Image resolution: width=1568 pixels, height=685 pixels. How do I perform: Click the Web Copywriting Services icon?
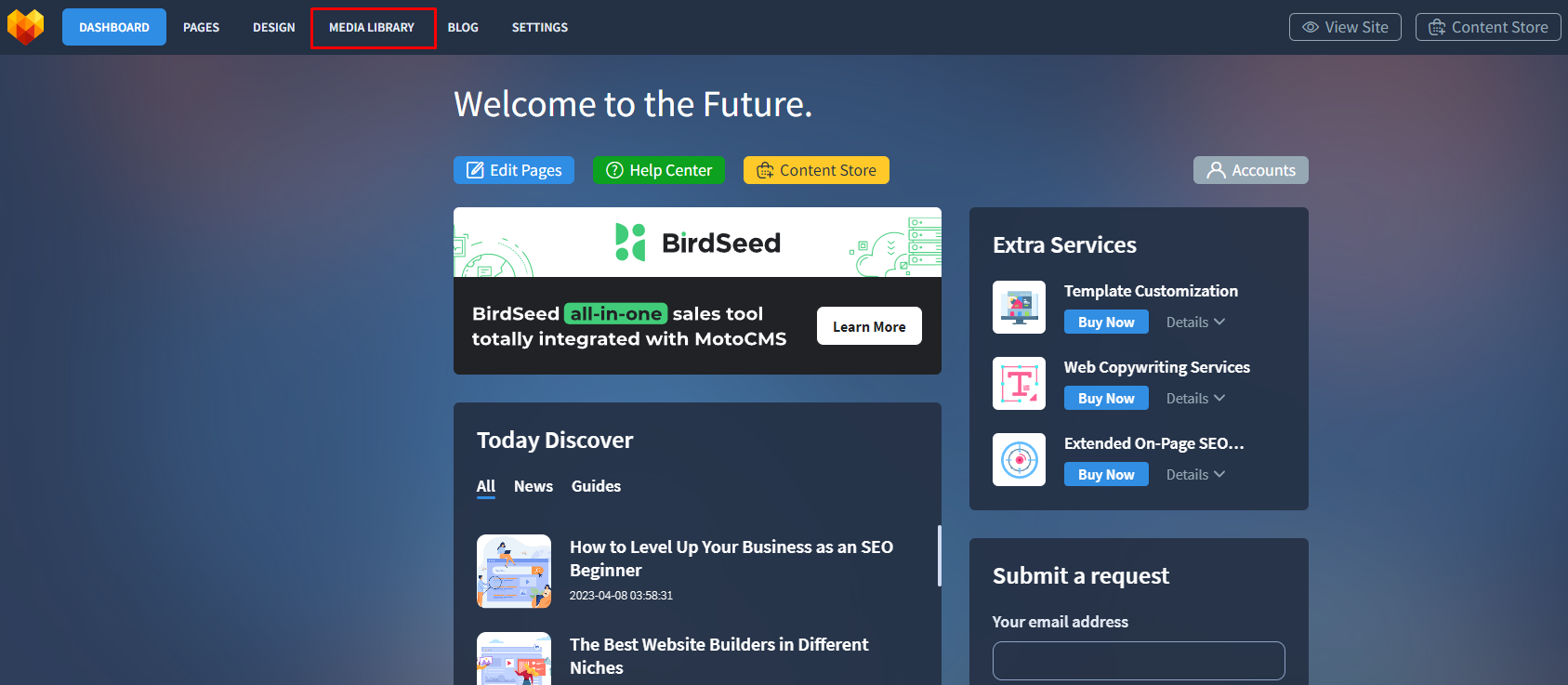(x=1019, y=383)
